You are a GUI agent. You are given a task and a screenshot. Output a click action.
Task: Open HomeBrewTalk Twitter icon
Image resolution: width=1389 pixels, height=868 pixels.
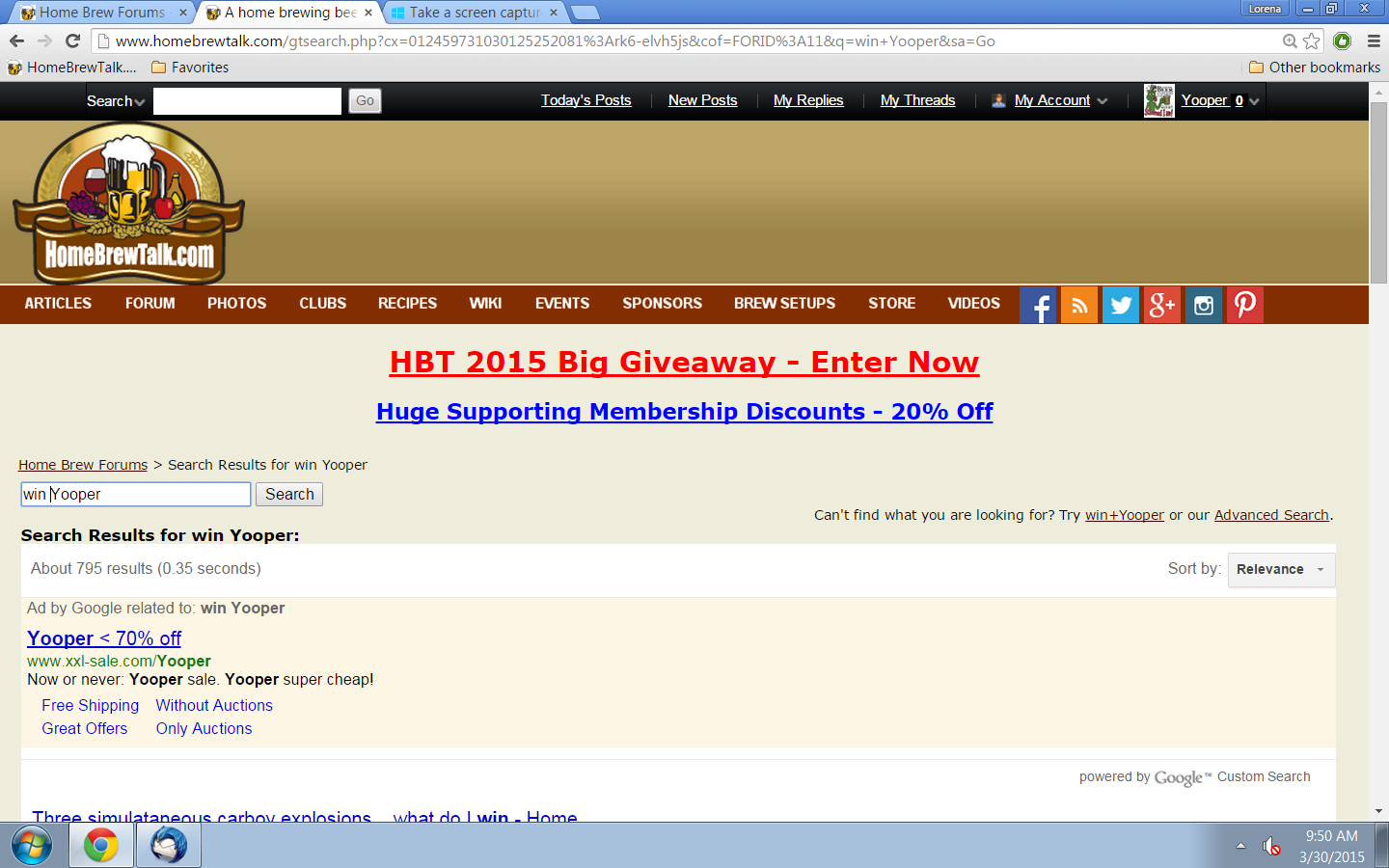pos(1121,305)
